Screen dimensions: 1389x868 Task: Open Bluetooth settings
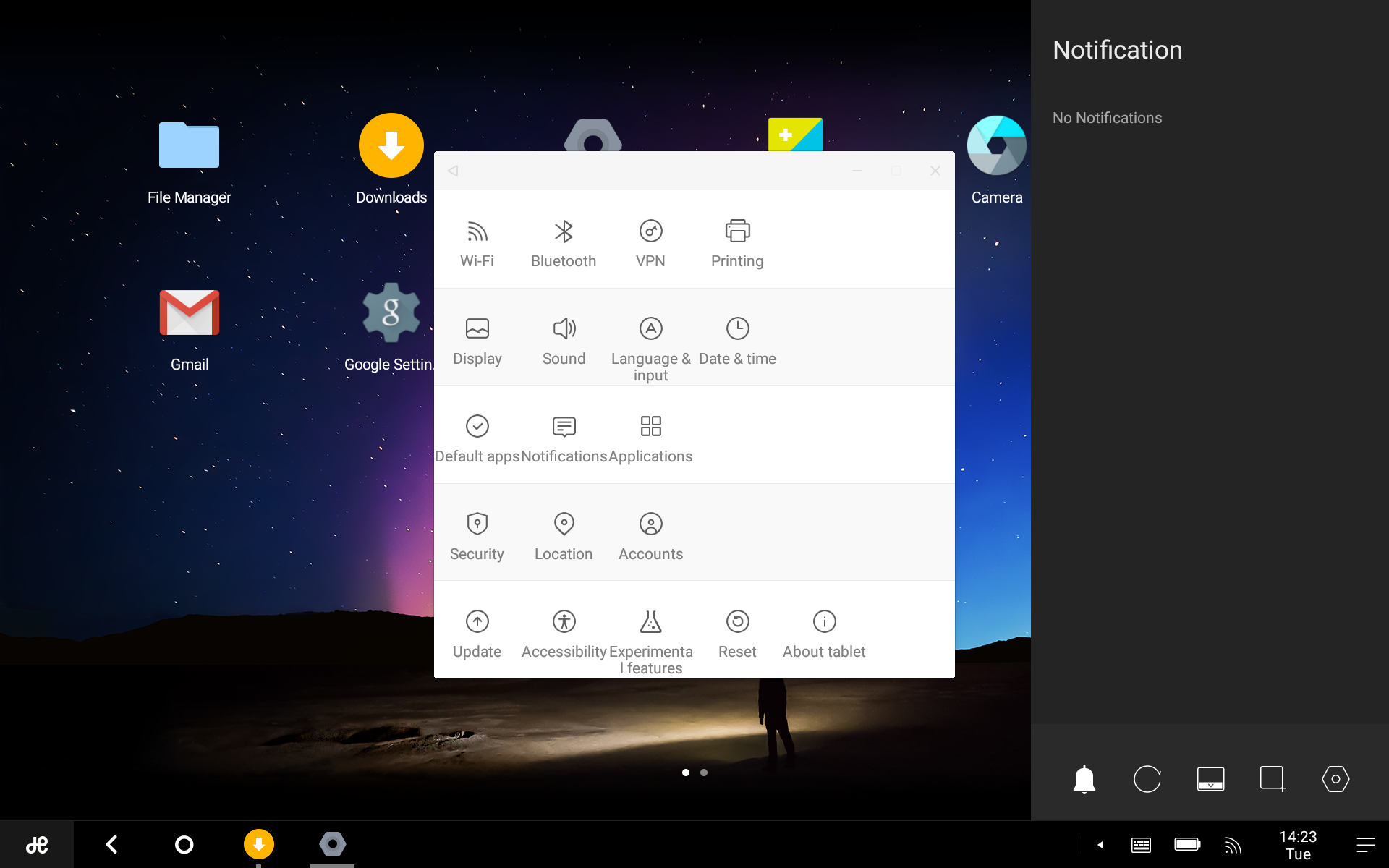564,243
